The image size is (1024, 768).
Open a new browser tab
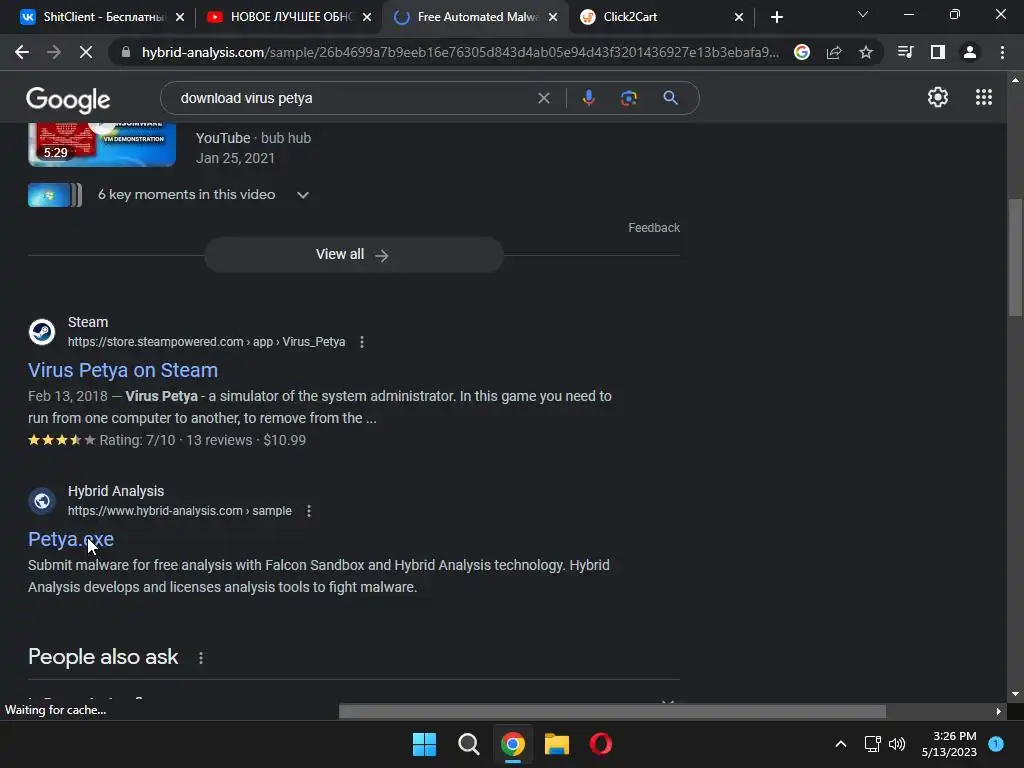pos(776,17)
